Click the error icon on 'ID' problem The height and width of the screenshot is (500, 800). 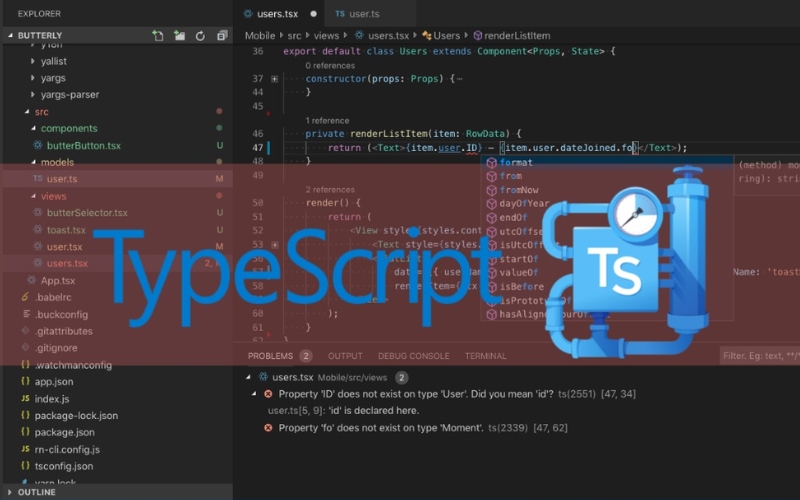(x=268, y=394)
